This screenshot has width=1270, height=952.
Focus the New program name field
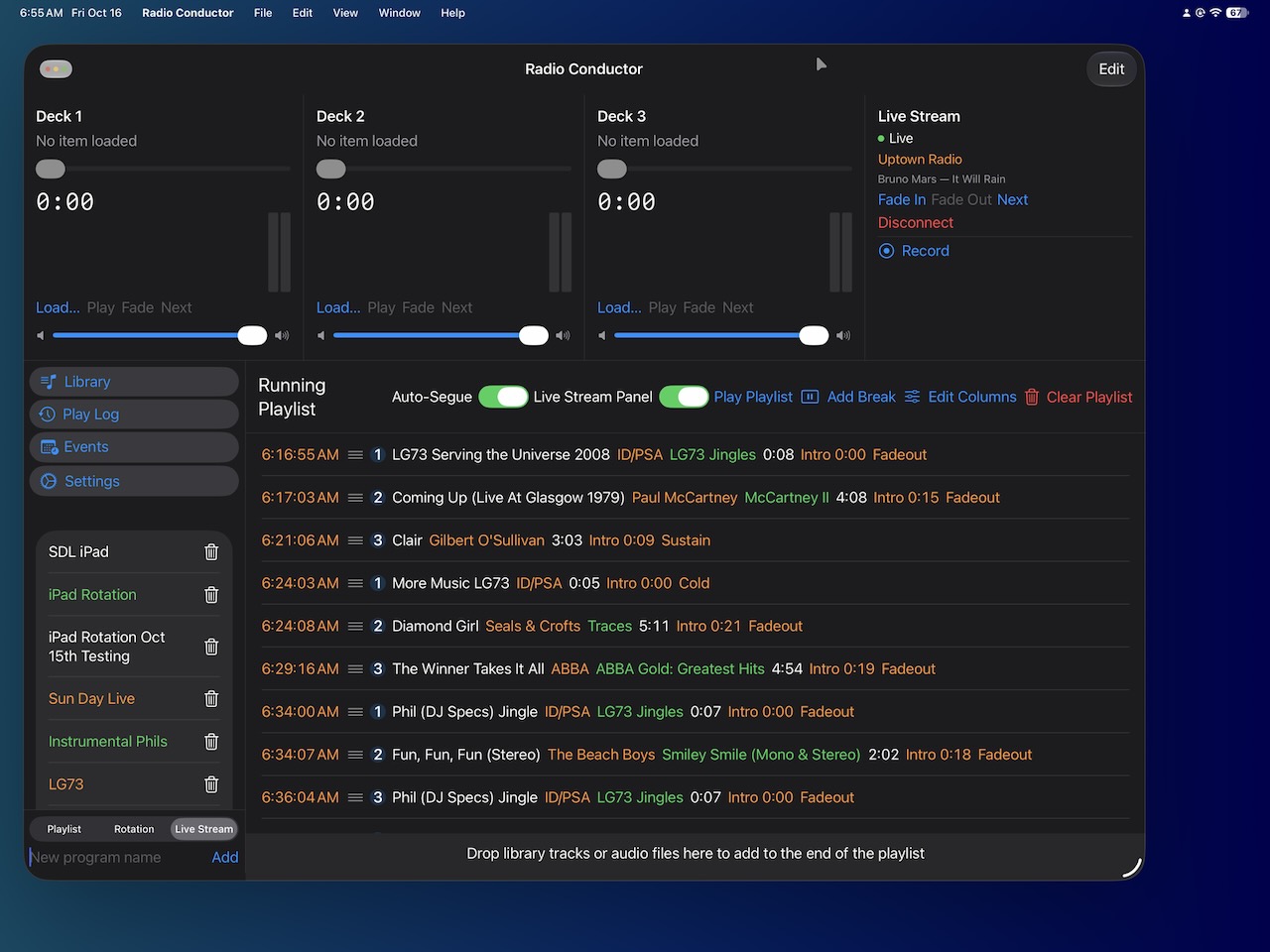click(x=117, y=857)
